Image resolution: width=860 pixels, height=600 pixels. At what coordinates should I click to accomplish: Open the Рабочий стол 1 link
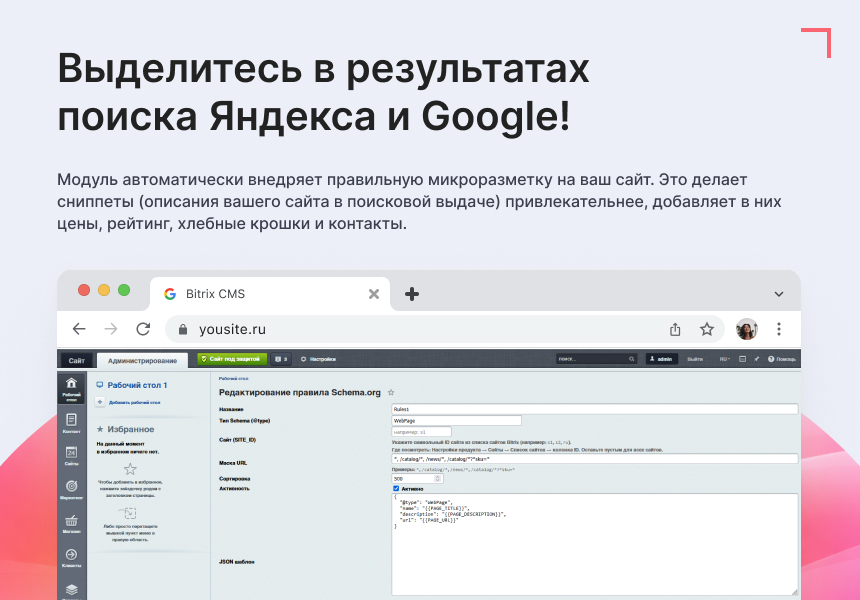click(x=137, y=385)
